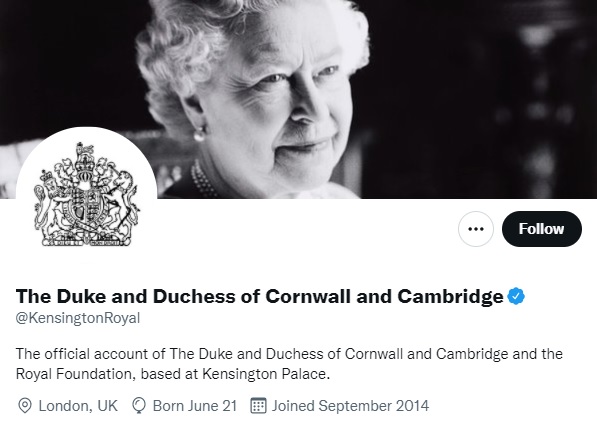Click the Follow button
The width and height of the screenshot is (597, 426).
542,229
